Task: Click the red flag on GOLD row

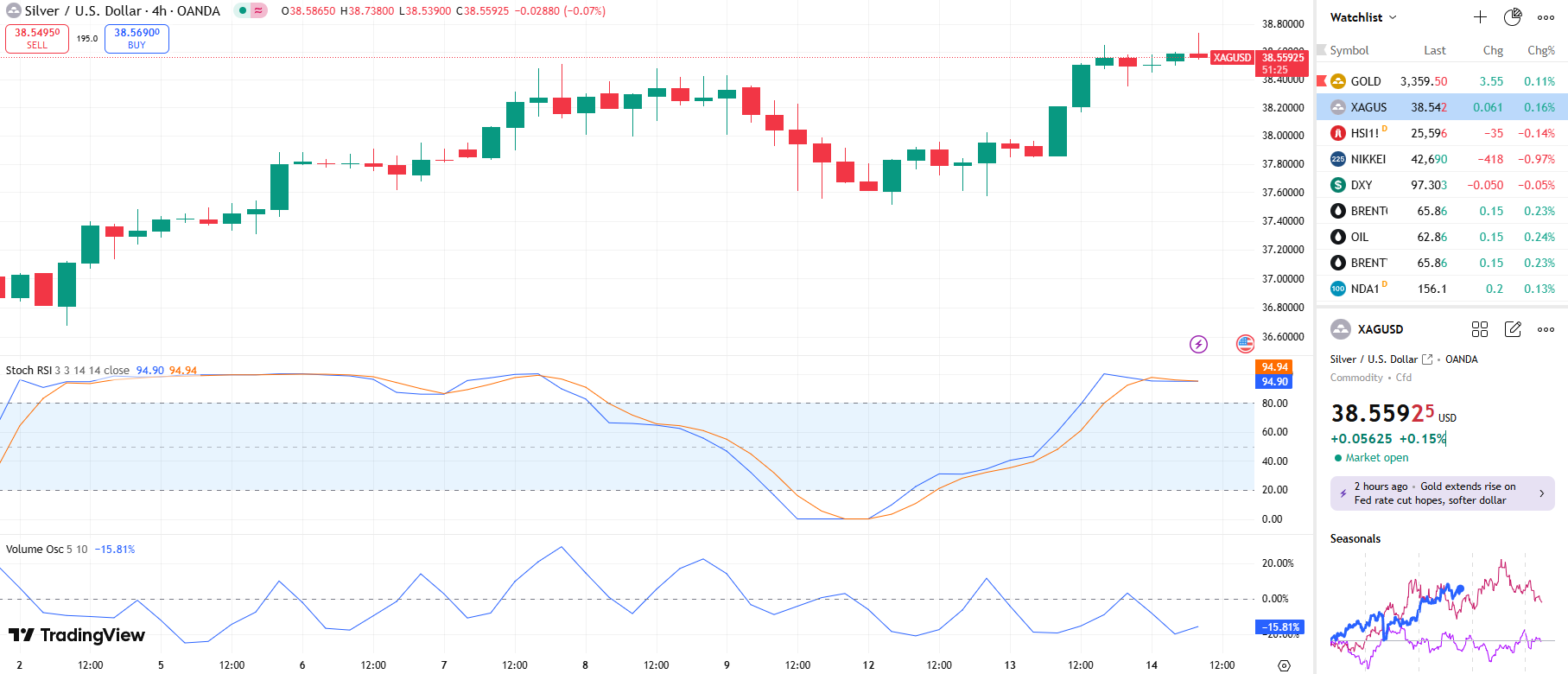Action: click(x=1321, y=81)
